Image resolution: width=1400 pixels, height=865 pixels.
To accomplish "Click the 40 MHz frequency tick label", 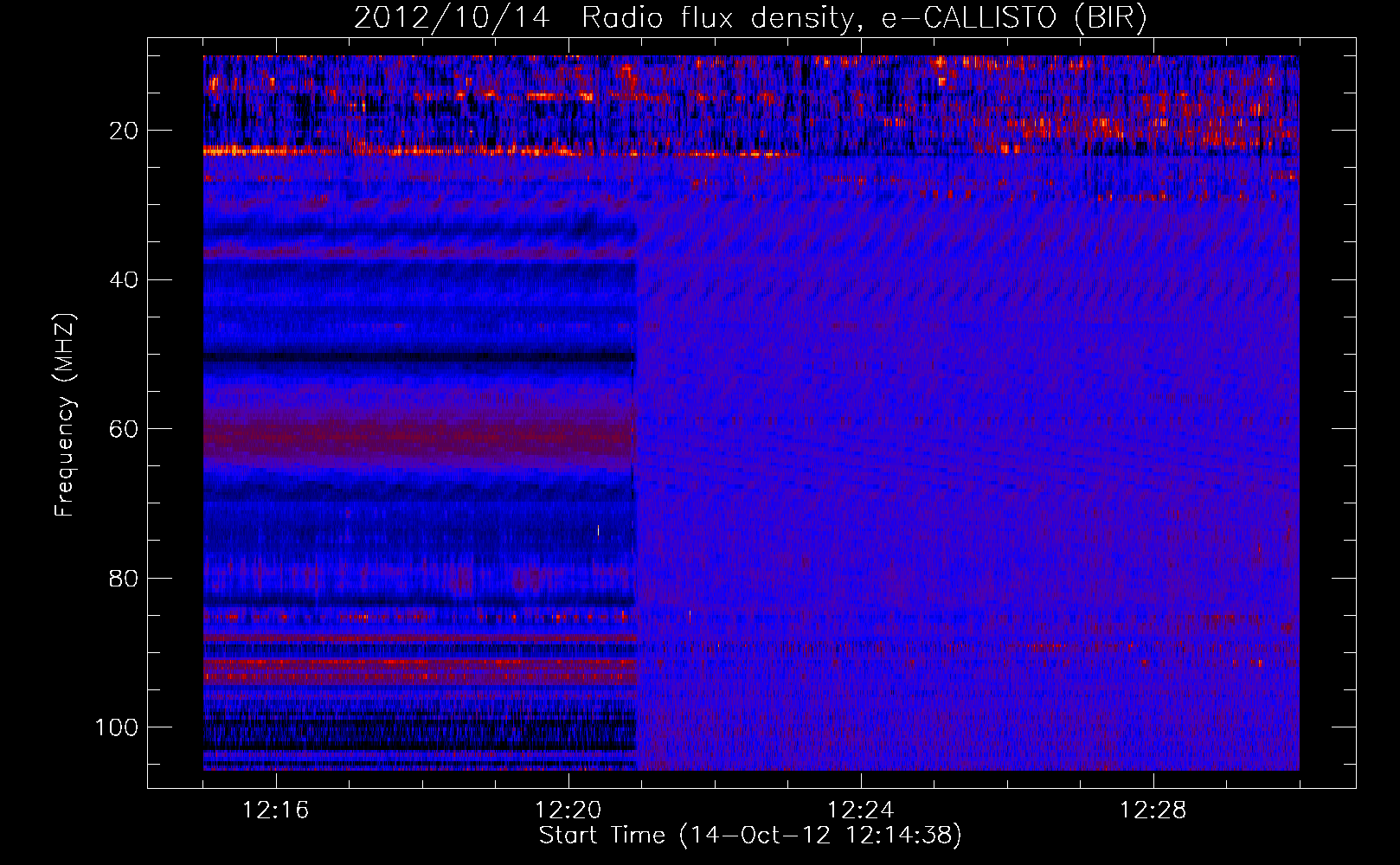I will point(124,280).
